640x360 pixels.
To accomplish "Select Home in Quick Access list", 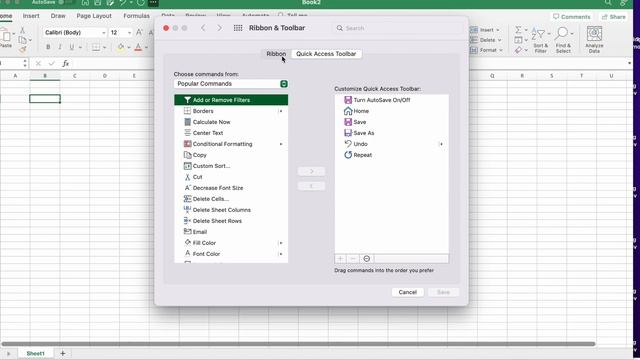I will coord(391,111).
